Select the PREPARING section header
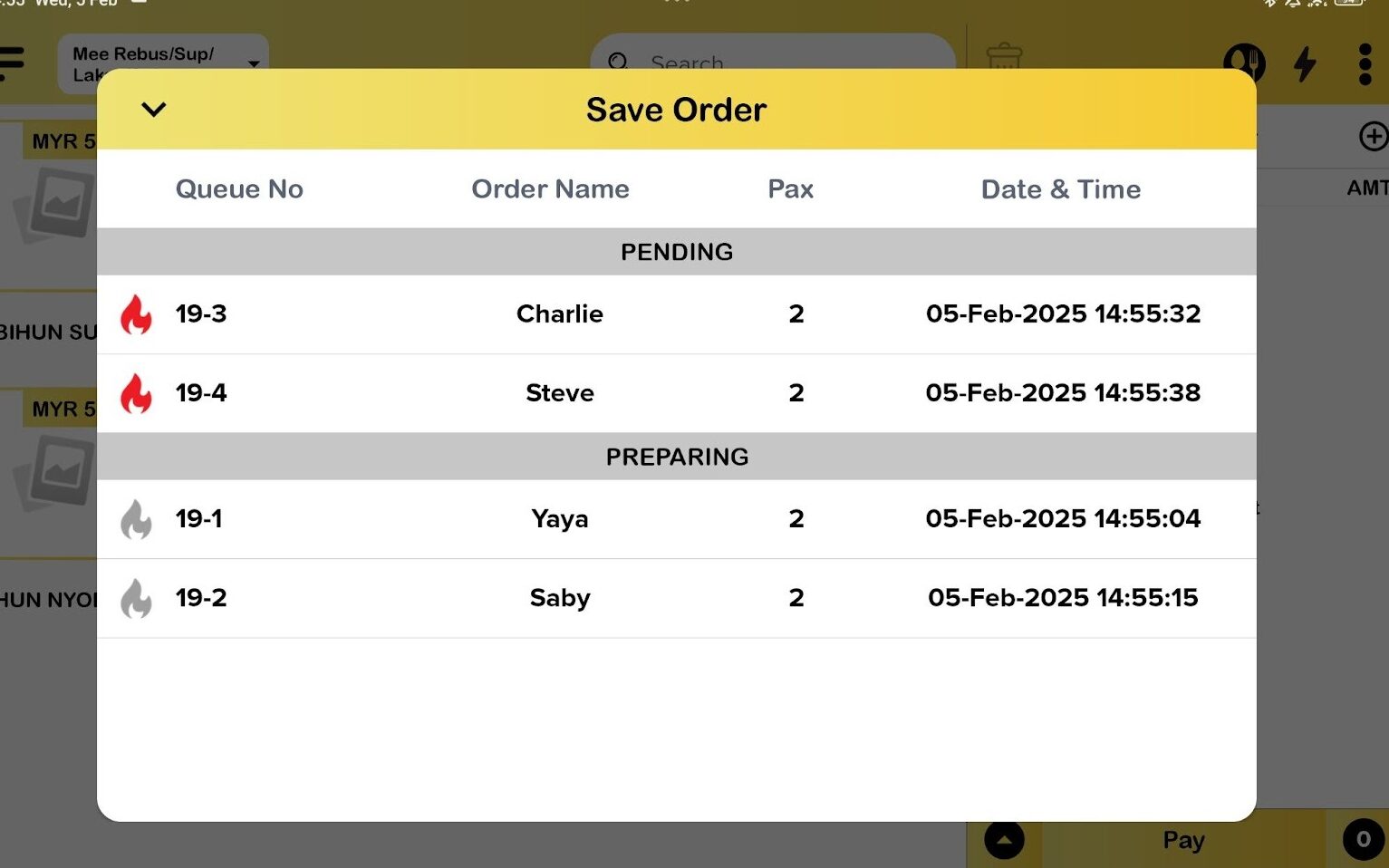 (676, 457)
